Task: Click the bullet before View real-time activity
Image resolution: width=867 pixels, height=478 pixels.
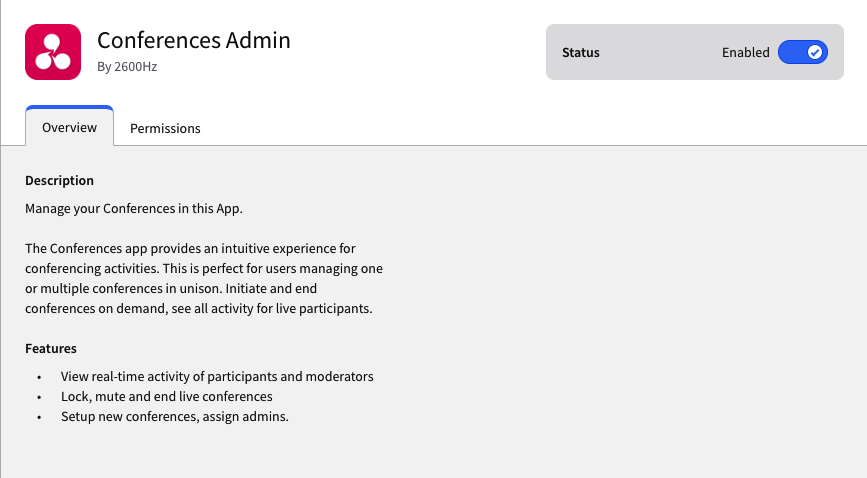Action: [39, 377]
